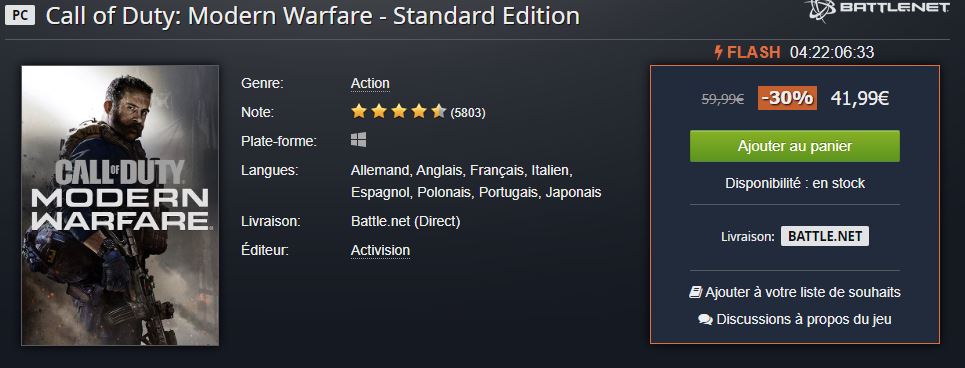Add the game to cart with Ajouter au panier
The height and width of the screenshot is (368, 965).
tap(795, 146)
